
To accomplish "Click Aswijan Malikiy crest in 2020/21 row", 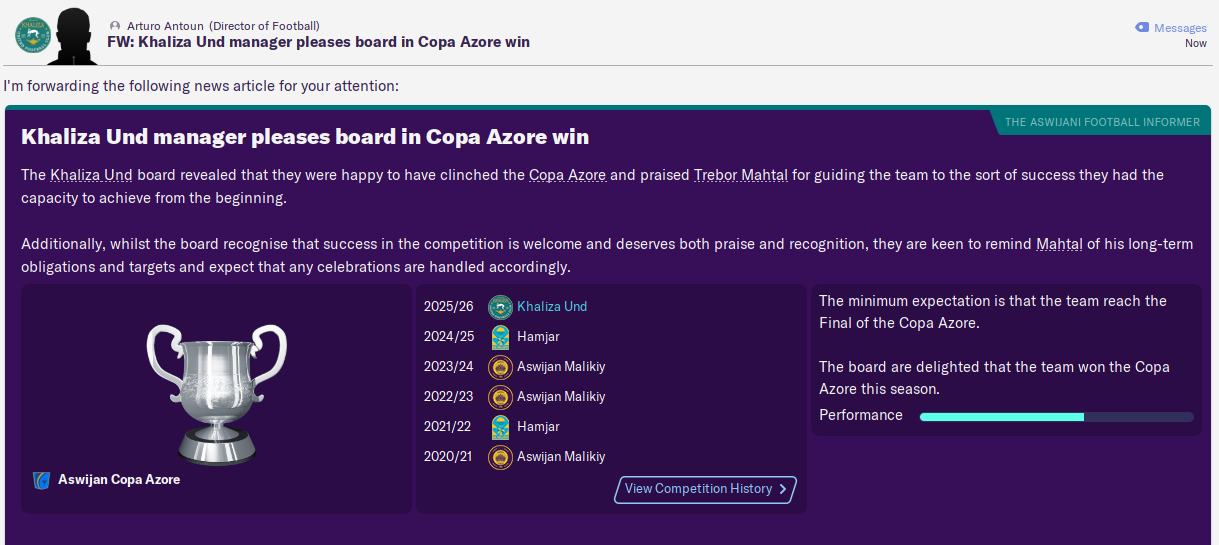I will click(500, 457).
